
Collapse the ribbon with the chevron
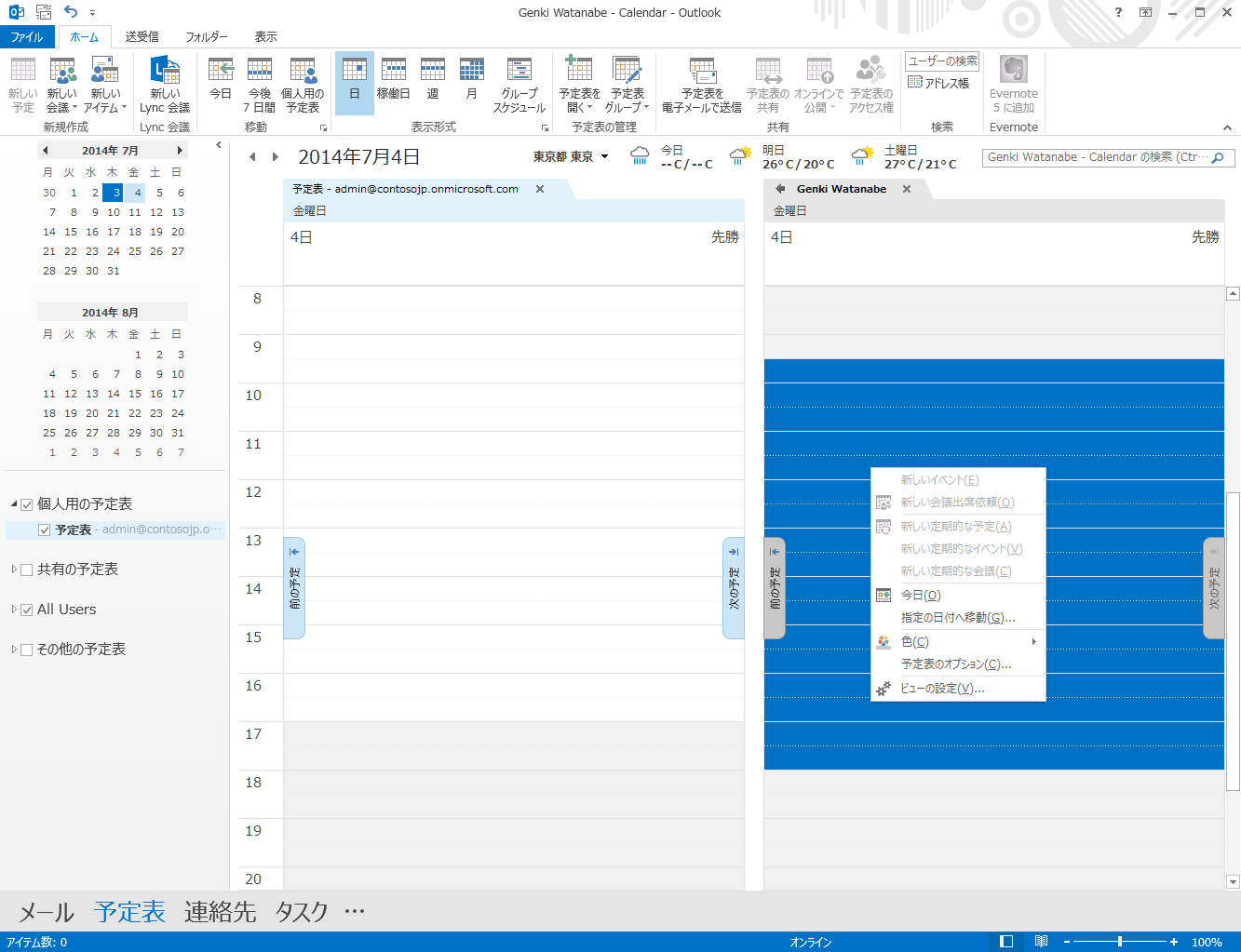coord(1227,127)
